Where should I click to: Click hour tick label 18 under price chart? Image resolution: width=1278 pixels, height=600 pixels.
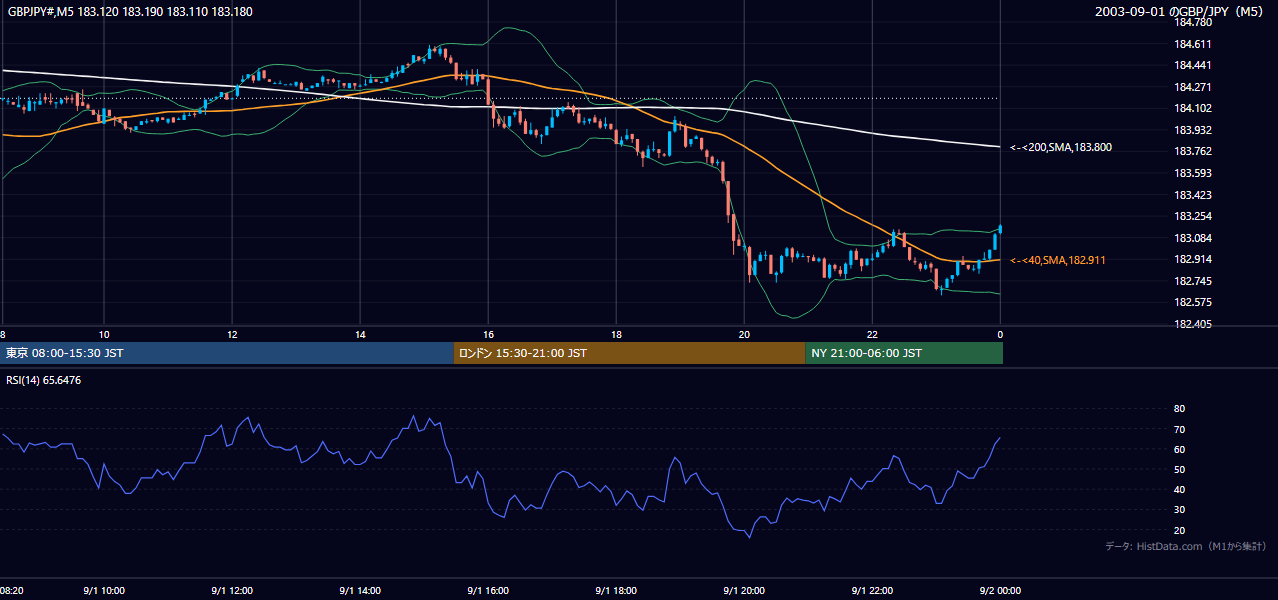click(x=617, y=334)
